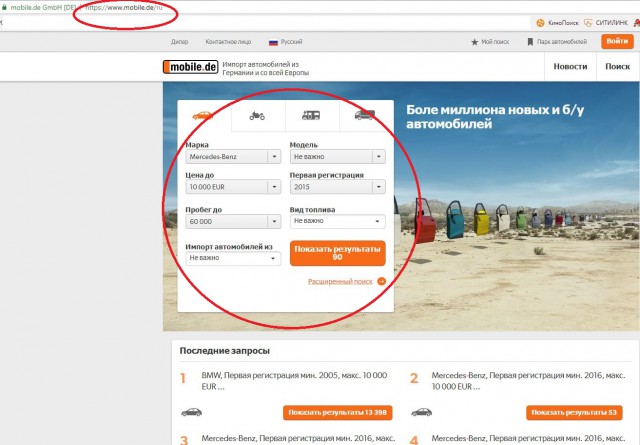The width and height of the screenshot is (640, 445).
Task: Select the motorcycle vehicle type tab
Action: (x=257, y=116)
